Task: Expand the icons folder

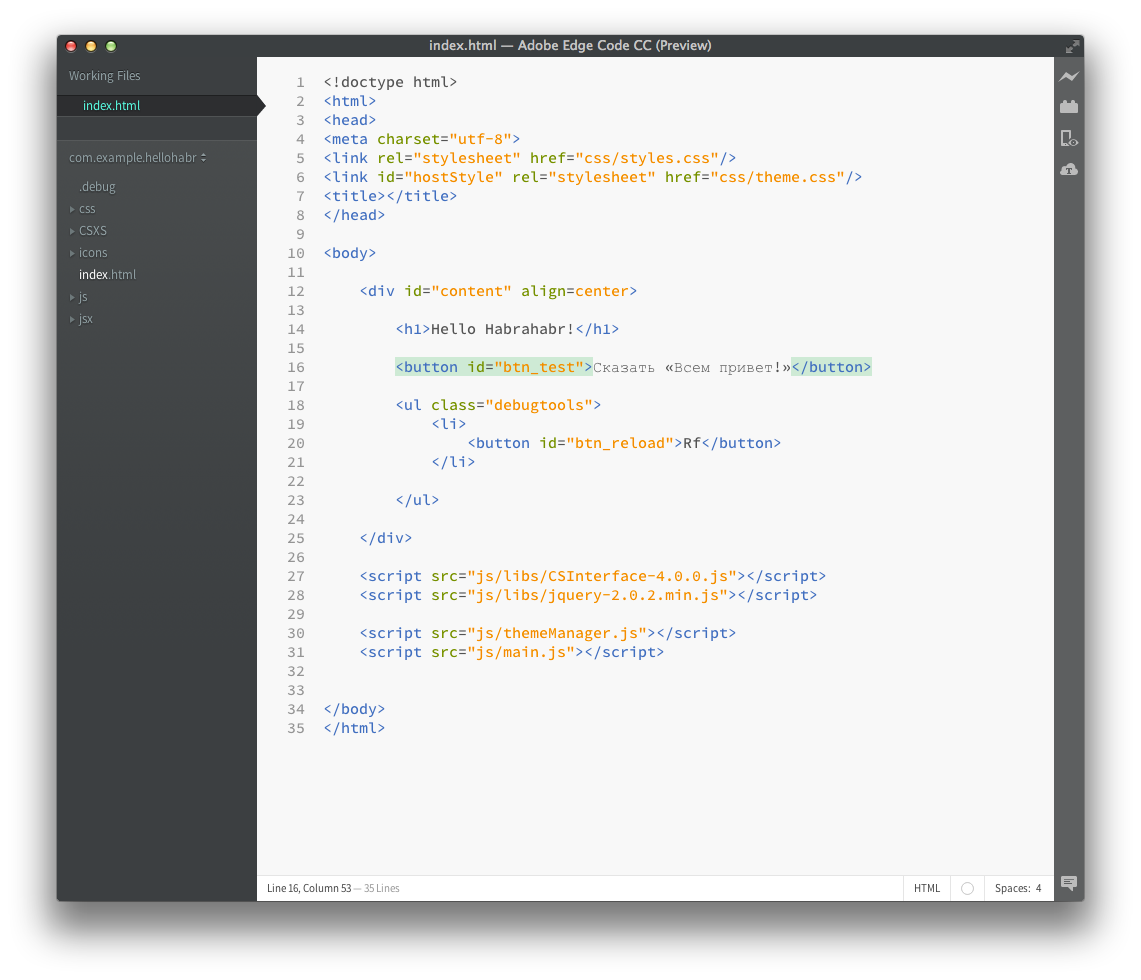Action: [x=72, y=253]
